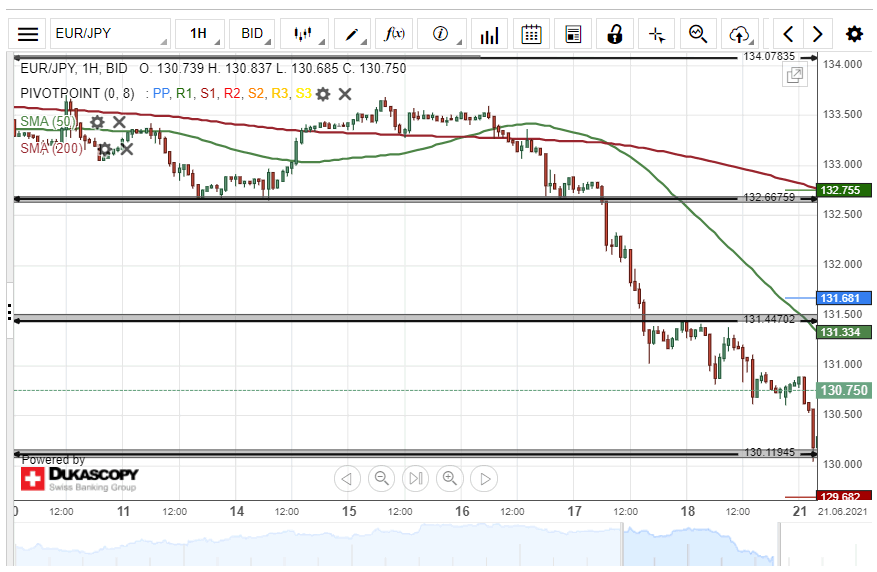Remove the SMA (200) indicator
Viewport: 877px width, 572px height.
[127, 149]
